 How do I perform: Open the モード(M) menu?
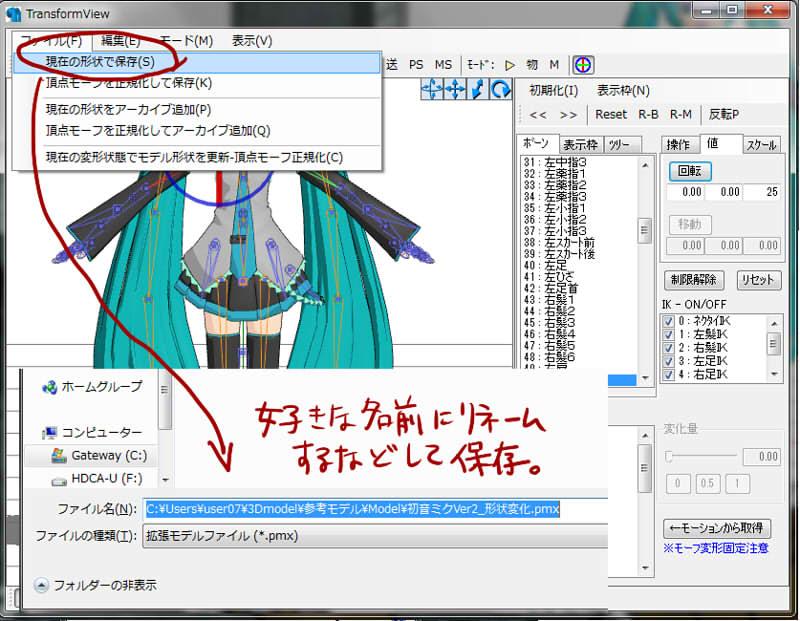[186, 40]
